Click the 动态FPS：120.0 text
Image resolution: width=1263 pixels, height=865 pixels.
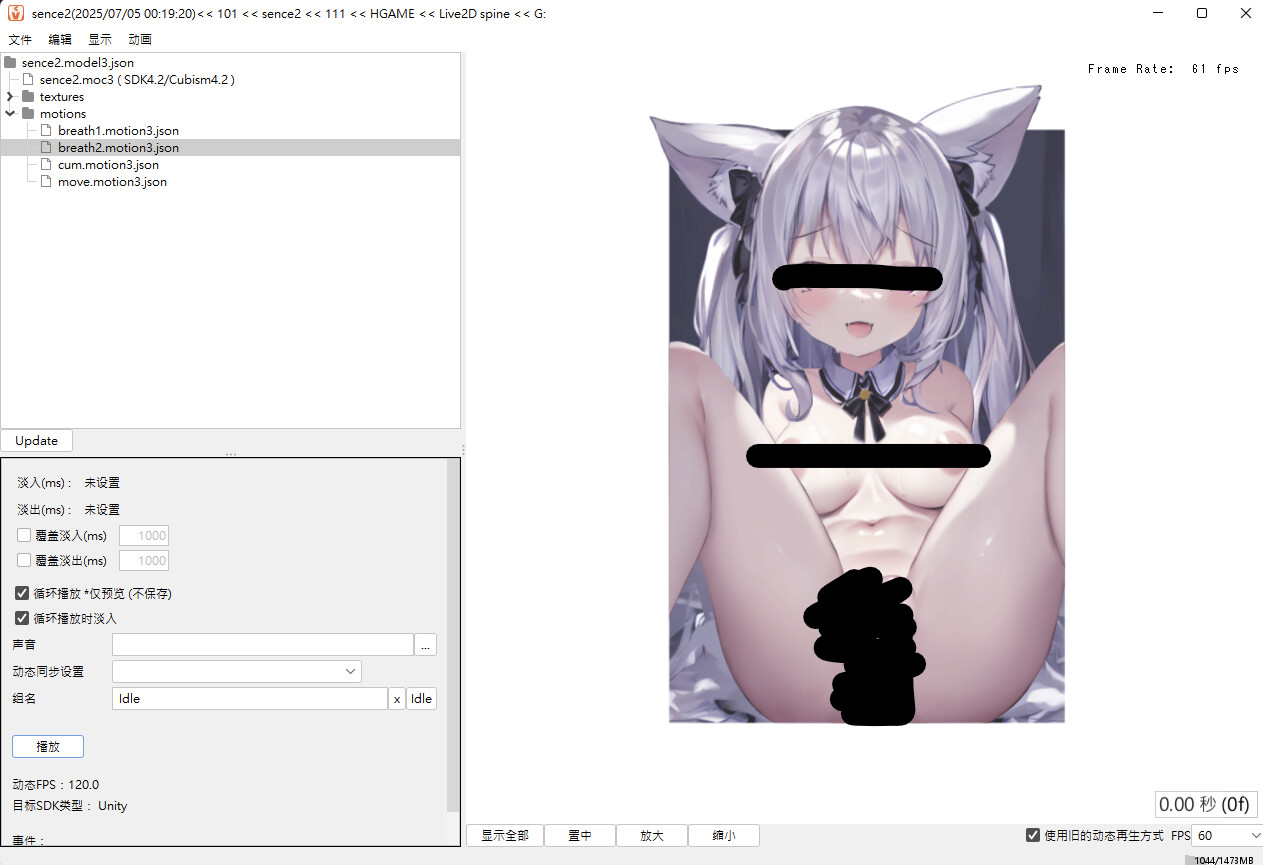[x=56, y=784]
